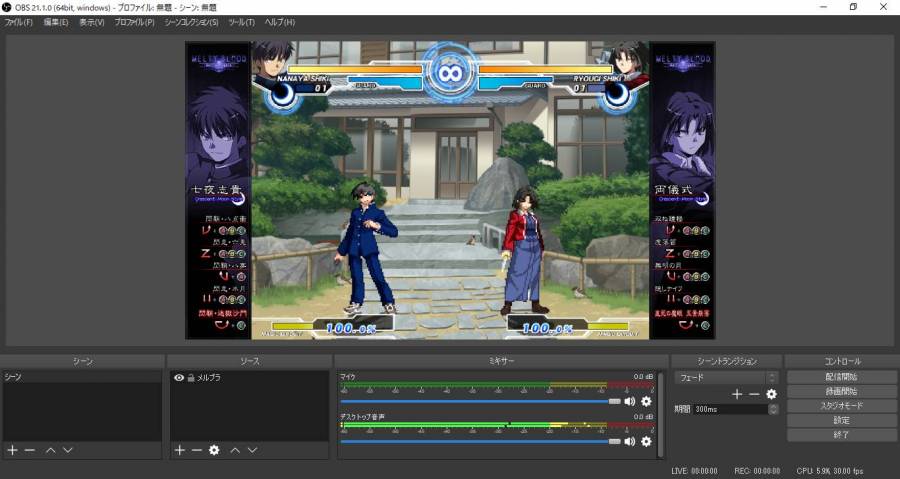The image size is (900, 479).
Task: Click the REC: 00:00:00 status text
Action: 757,471
